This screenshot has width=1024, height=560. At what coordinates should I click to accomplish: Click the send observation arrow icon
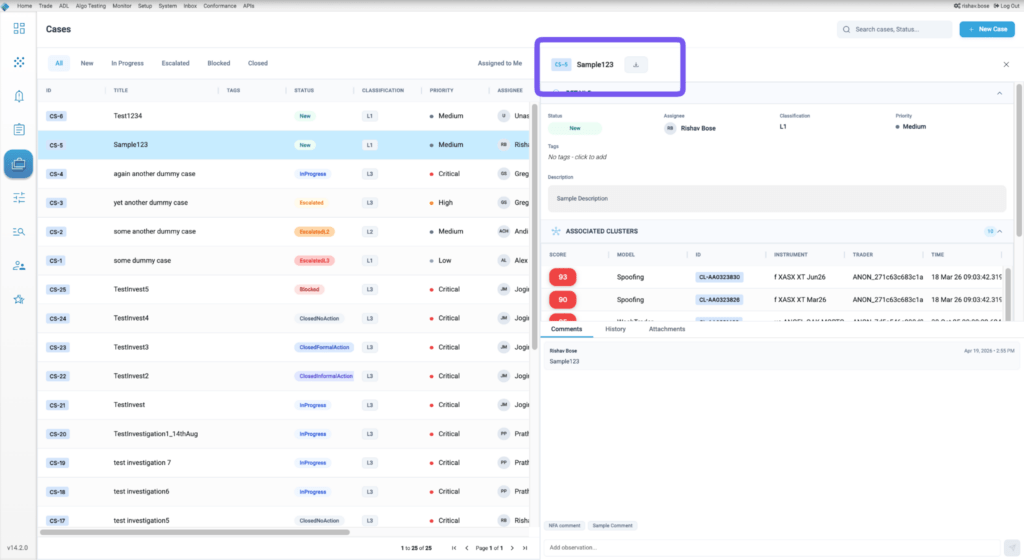1012,548
